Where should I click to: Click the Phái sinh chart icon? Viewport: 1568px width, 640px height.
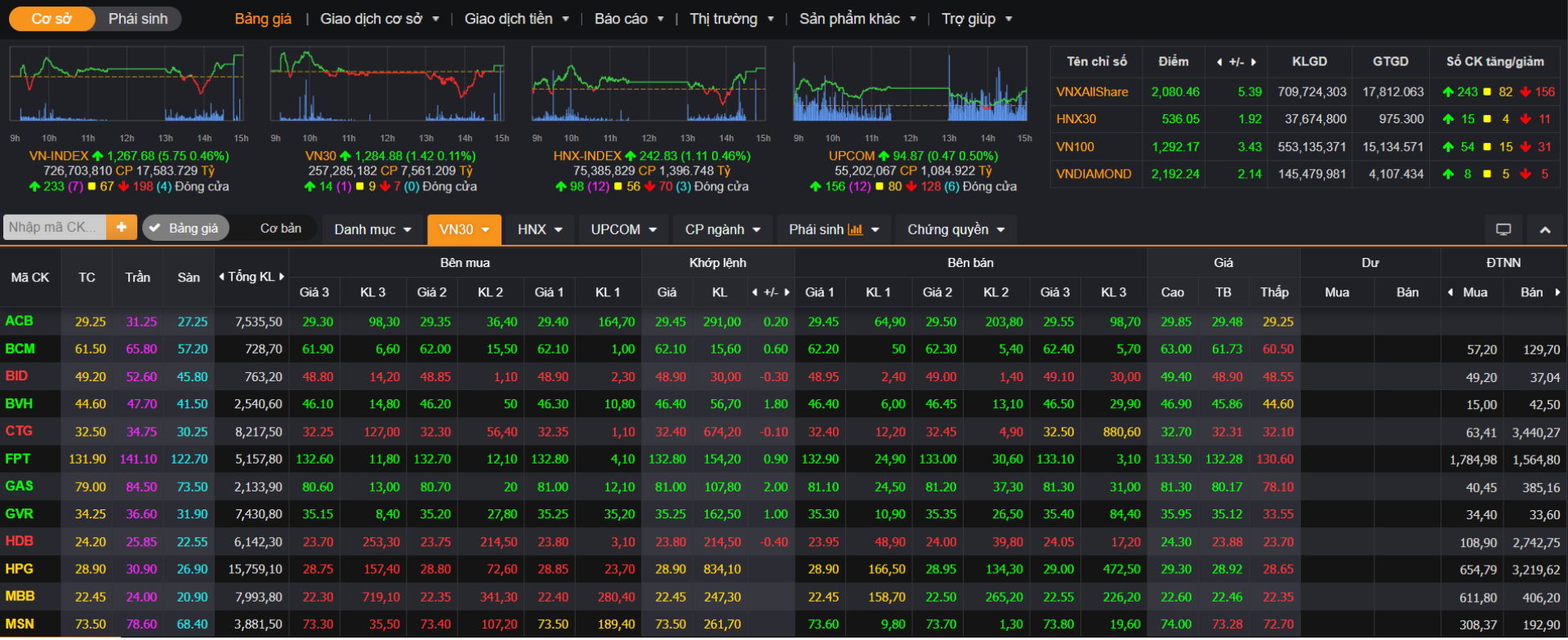click(x=855, y=230)
